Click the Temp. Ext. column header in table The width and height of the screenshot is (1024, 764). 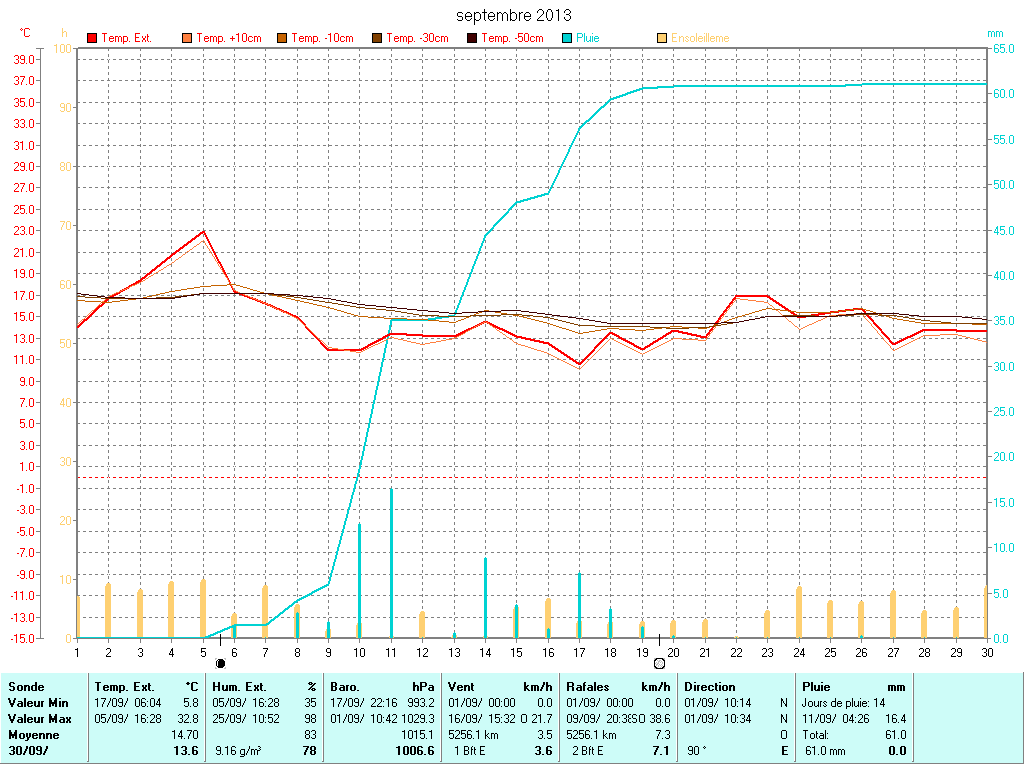coord(124,687)
